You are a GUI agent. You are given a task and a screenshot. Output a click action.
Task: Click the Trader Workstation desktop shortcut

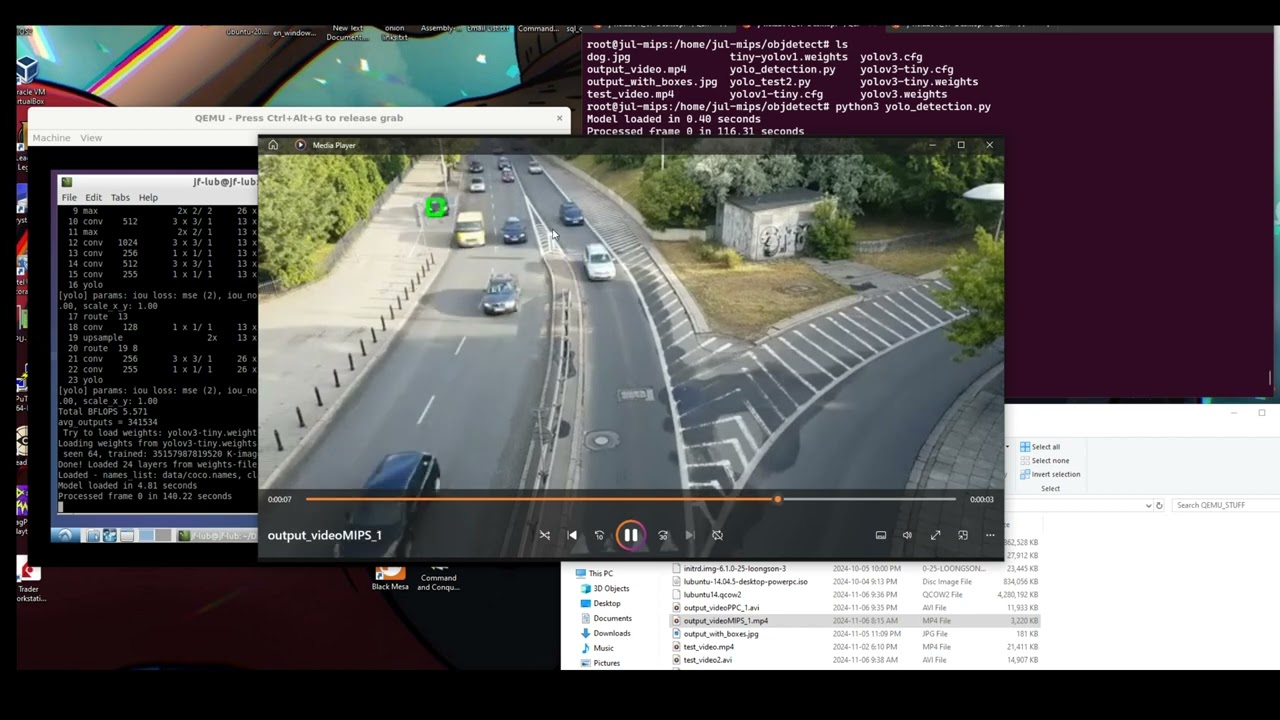point(30,580)
